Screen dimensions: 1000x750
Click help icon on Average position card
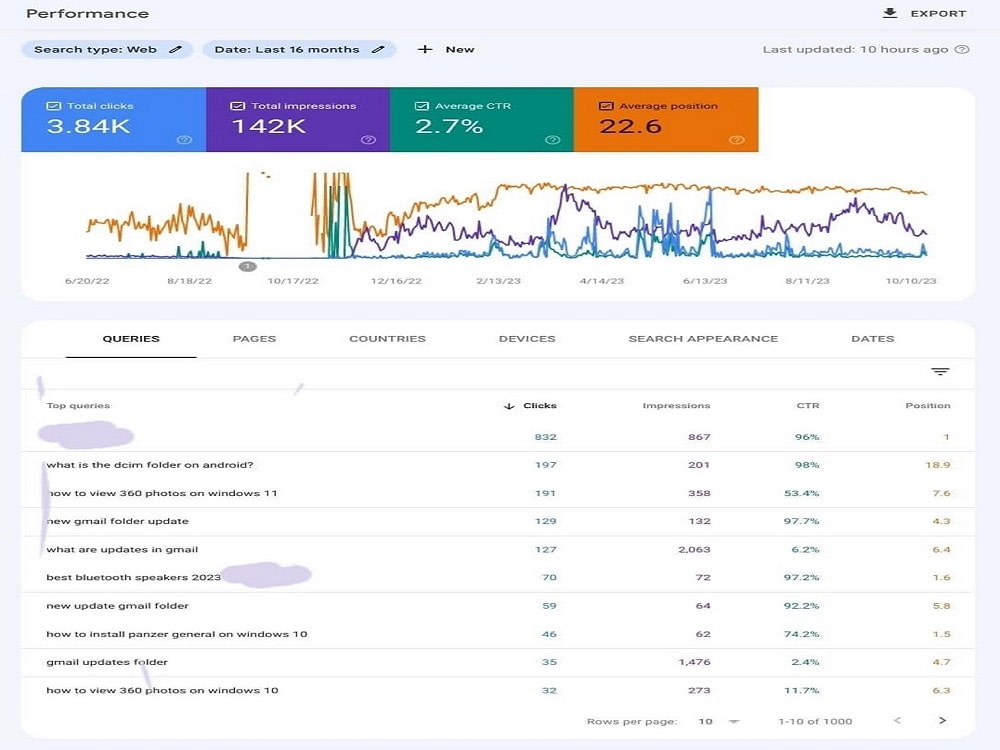(737, 140)
